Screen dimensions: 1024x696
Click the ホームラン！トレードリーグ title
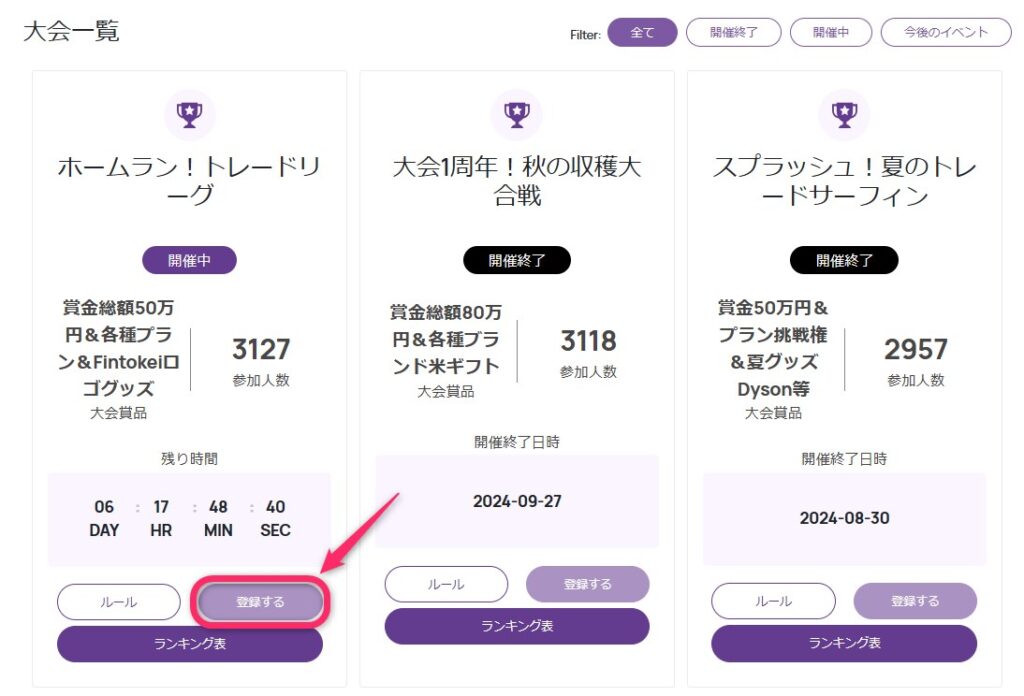(x=189, y=181)
